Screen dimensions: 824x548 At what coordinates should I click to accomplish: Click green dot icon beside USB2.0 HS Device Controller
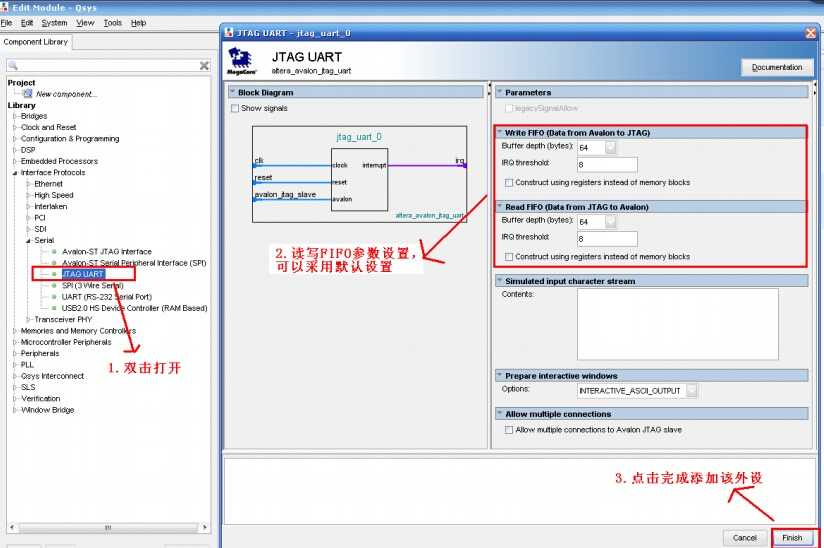(54, 308)
